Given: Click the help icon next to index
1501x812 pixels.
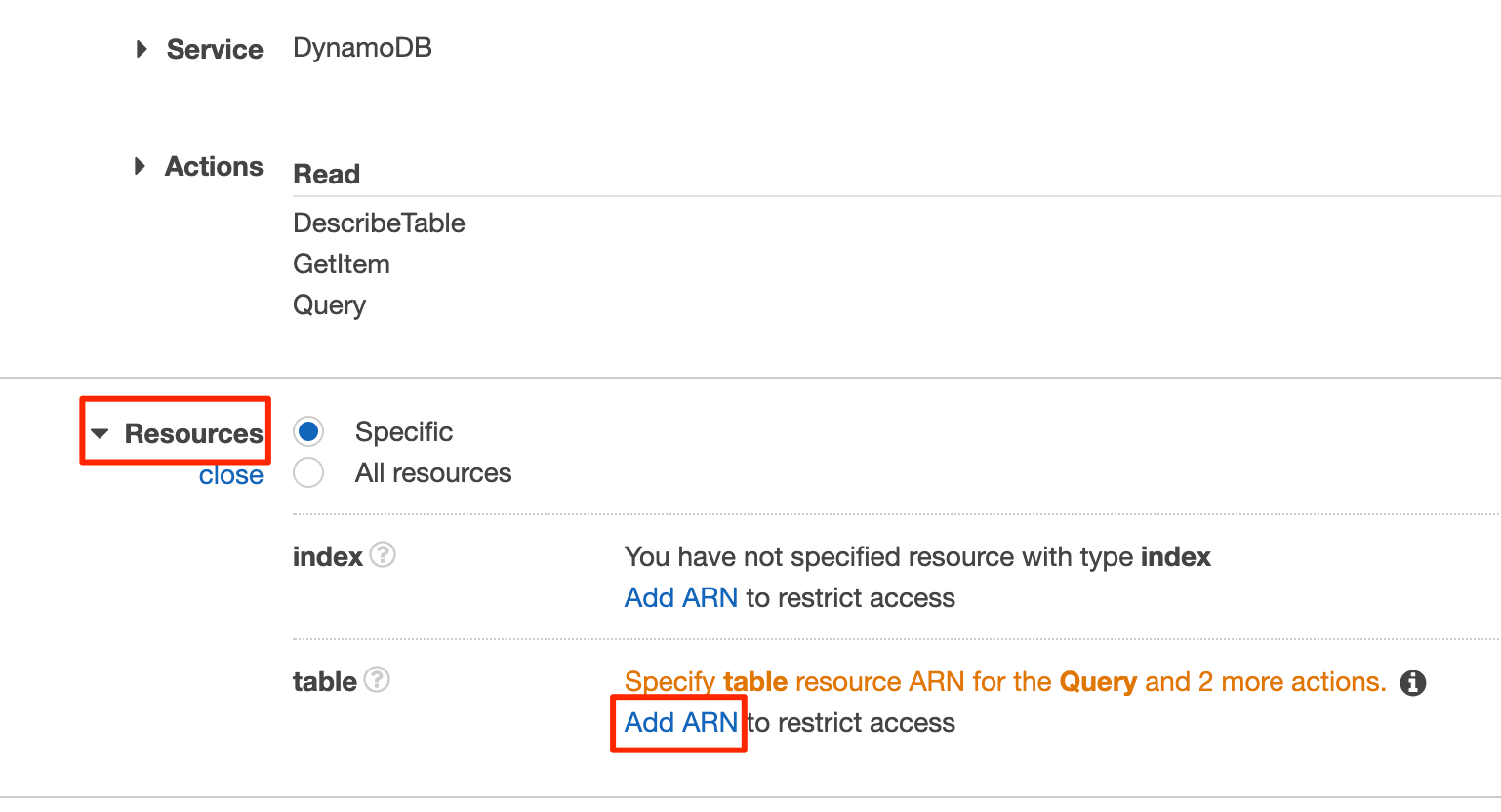Looking at the screenshot, I should pyautogui.click(x=383, y=555).
